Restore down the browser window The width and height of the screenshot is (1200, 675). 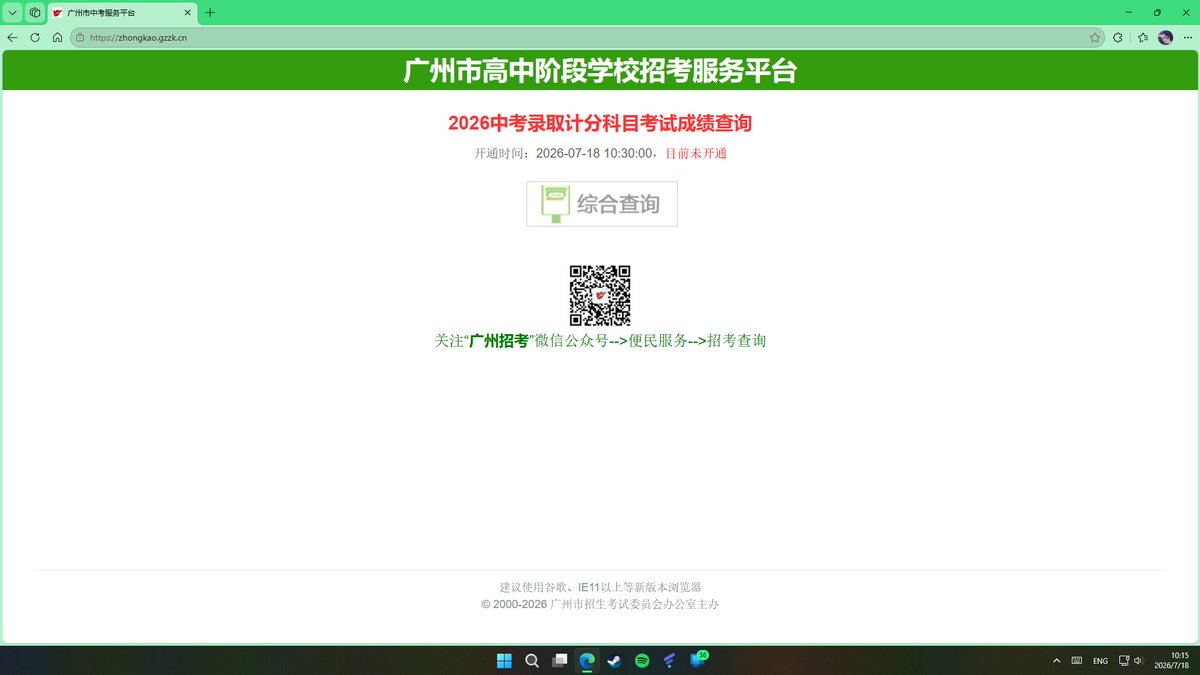(1157, 12)
